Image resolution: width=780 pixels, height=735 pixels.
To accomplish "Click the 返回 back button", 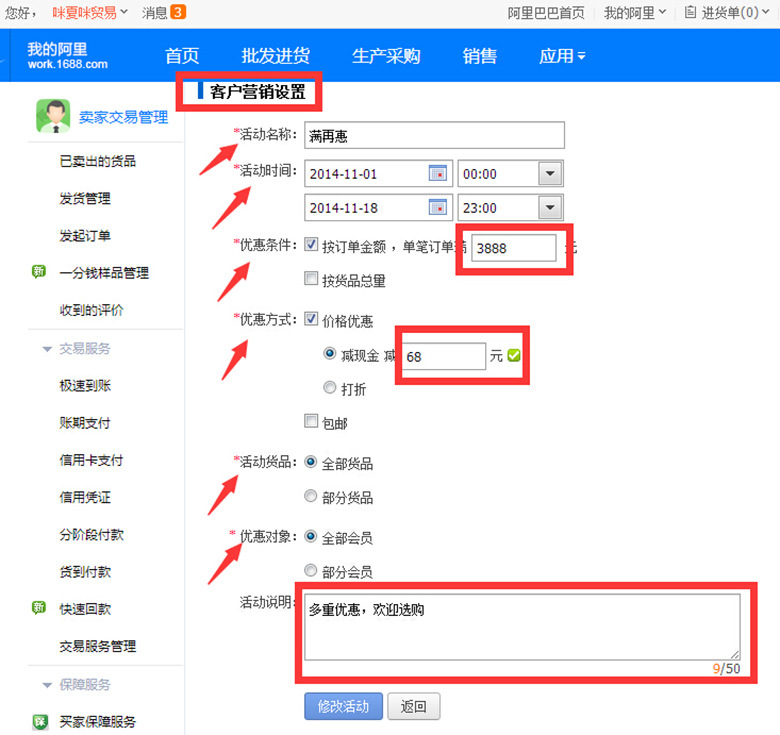I will 413,707.
